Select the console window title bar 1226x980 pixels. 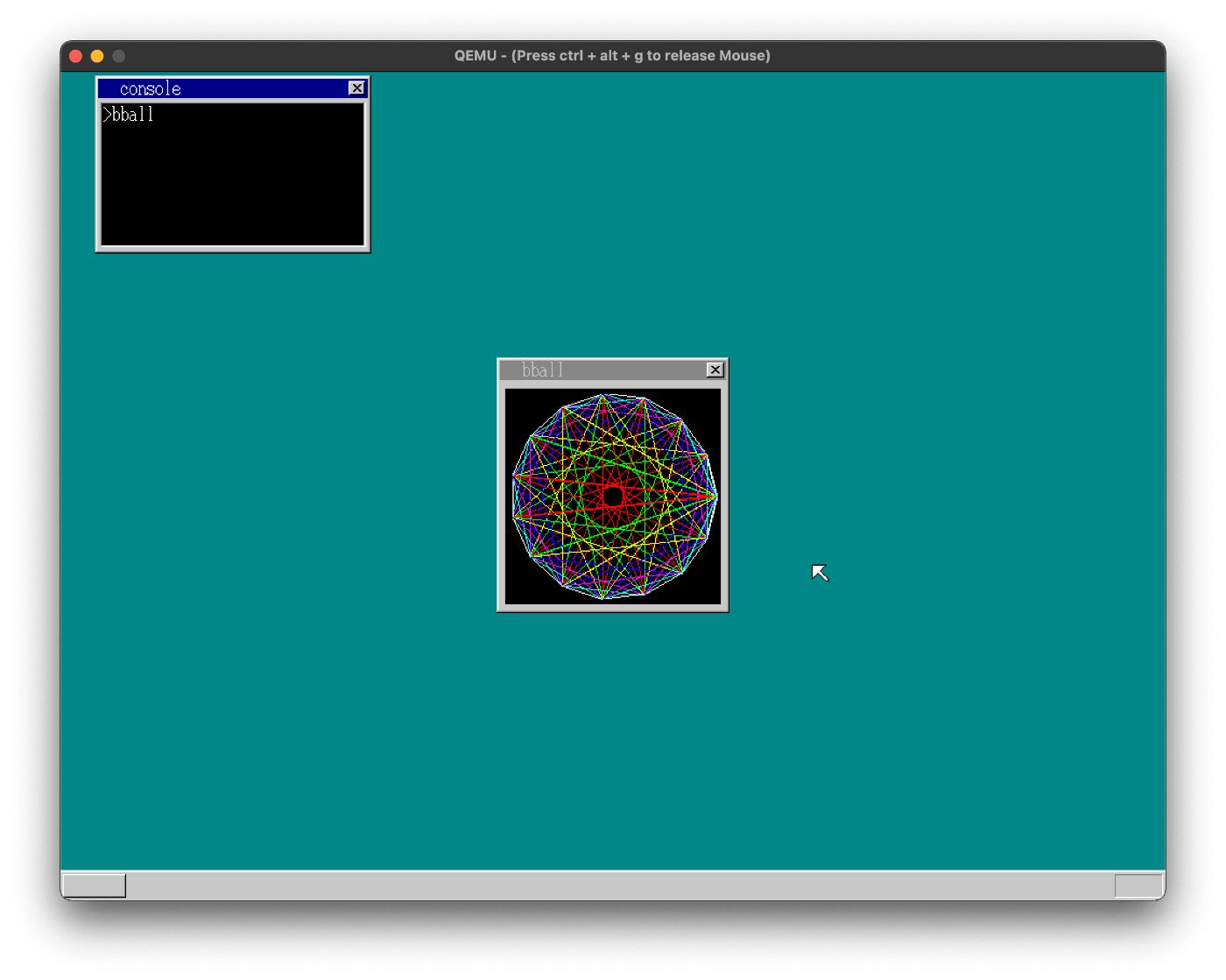pyautogui.click(x=232, y=88)
